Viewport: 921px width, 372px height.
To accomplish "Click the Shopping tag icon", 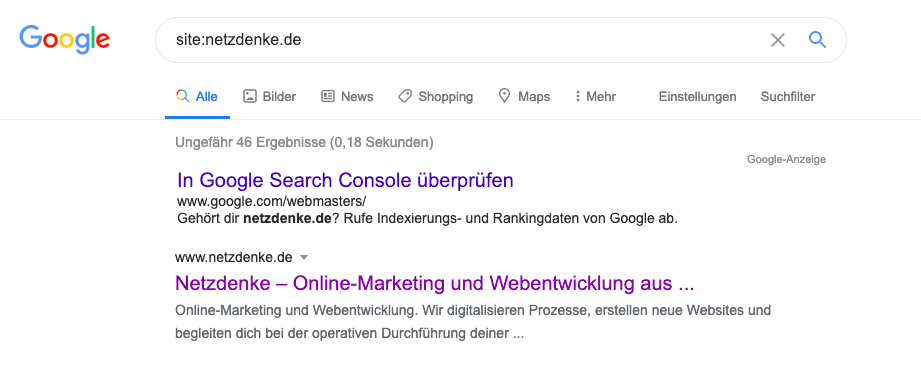I will tap(405, 96).
